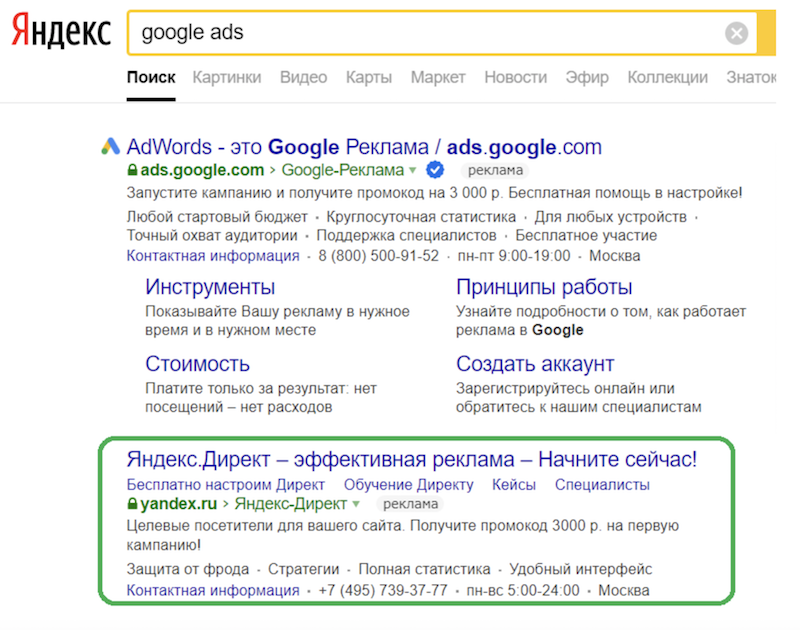Switch to the Новости tab
This screenshot has width=800, height=630.
515,77
